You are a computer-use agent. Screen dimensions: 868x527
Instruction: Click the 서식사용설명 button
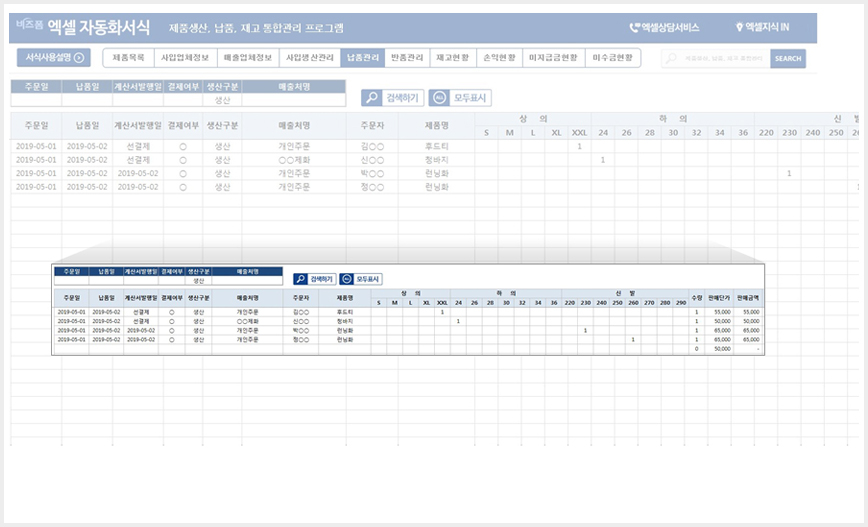54,58
